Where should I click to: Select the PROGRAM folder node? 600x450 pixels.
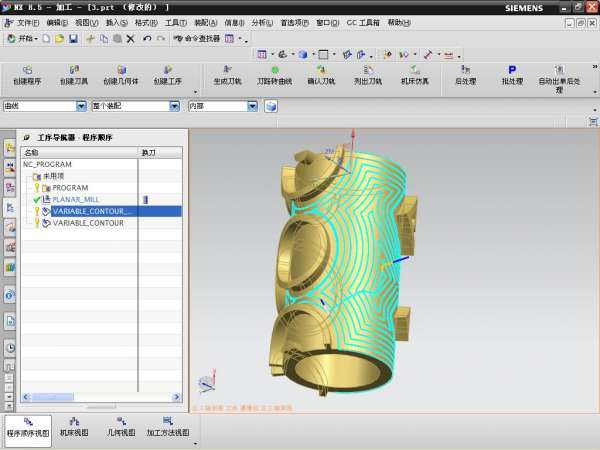point(70,188)
